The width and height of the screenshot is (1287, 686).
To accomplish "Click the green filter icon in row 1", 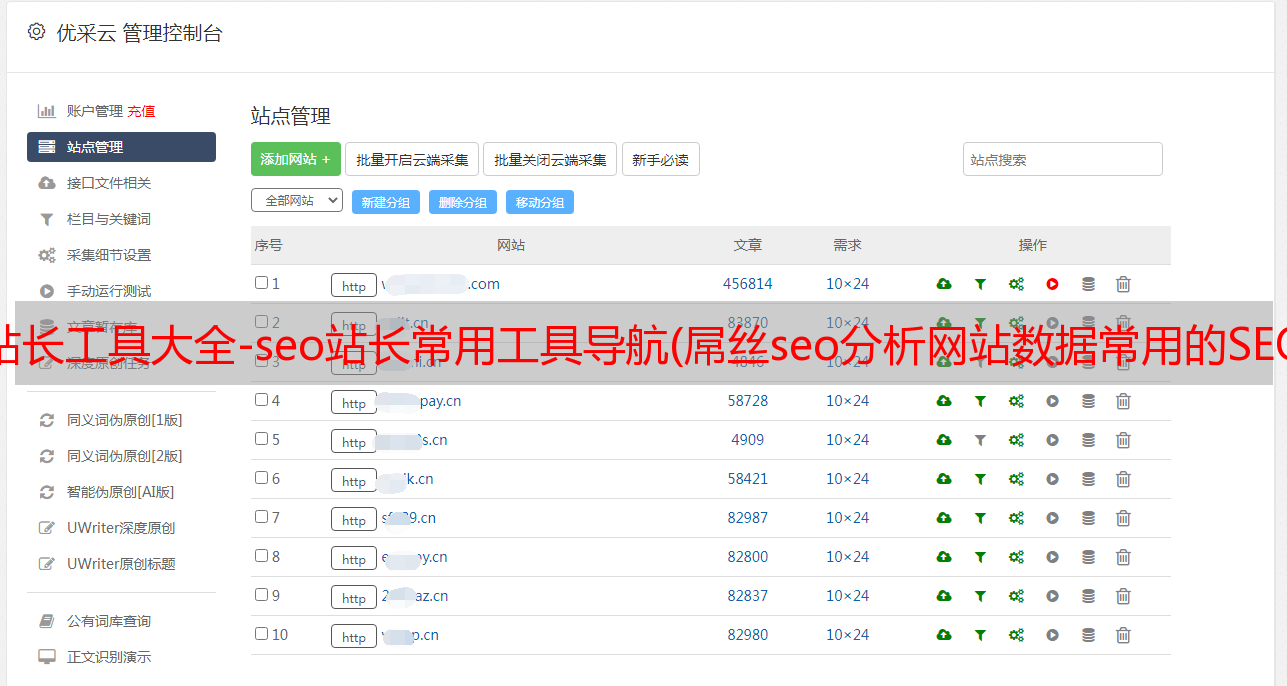I will (980, 284).
